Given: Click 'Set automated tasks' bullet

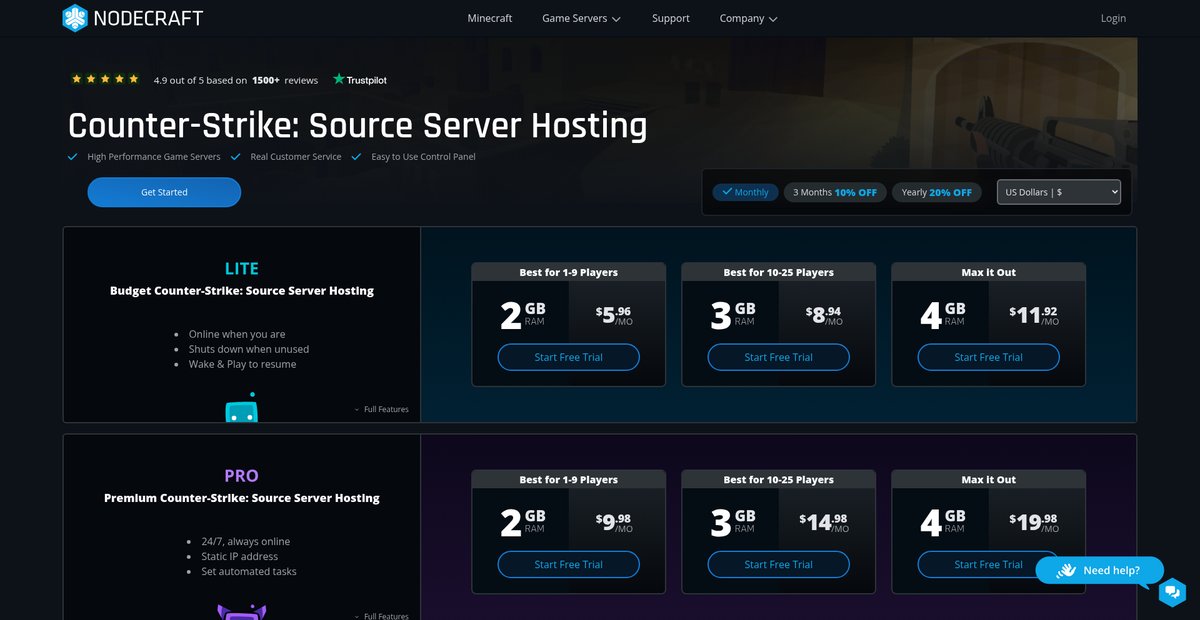Looking at the screenshot, I should point(249,571).
